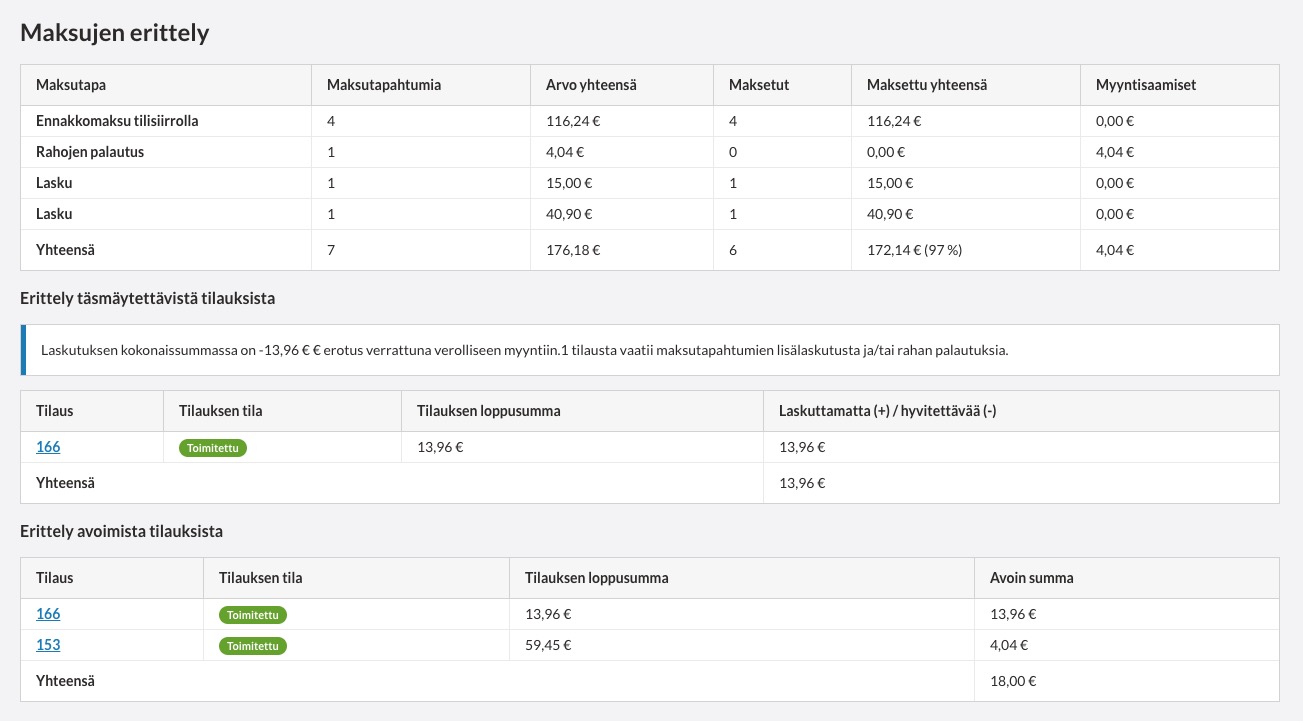The image size is (1303, 721).
Task: Click 116,24 € in Arvo yhteensä column
Action: (573, 121)
